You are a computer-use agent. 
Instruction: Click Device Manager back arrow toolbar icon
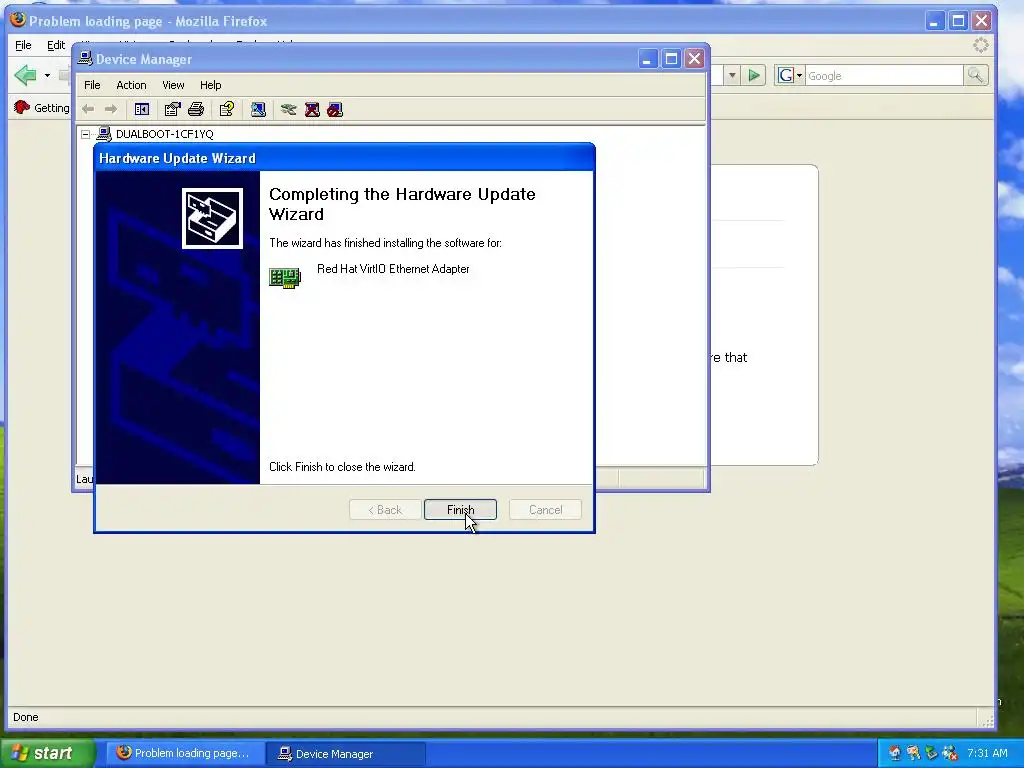(88, 109)
